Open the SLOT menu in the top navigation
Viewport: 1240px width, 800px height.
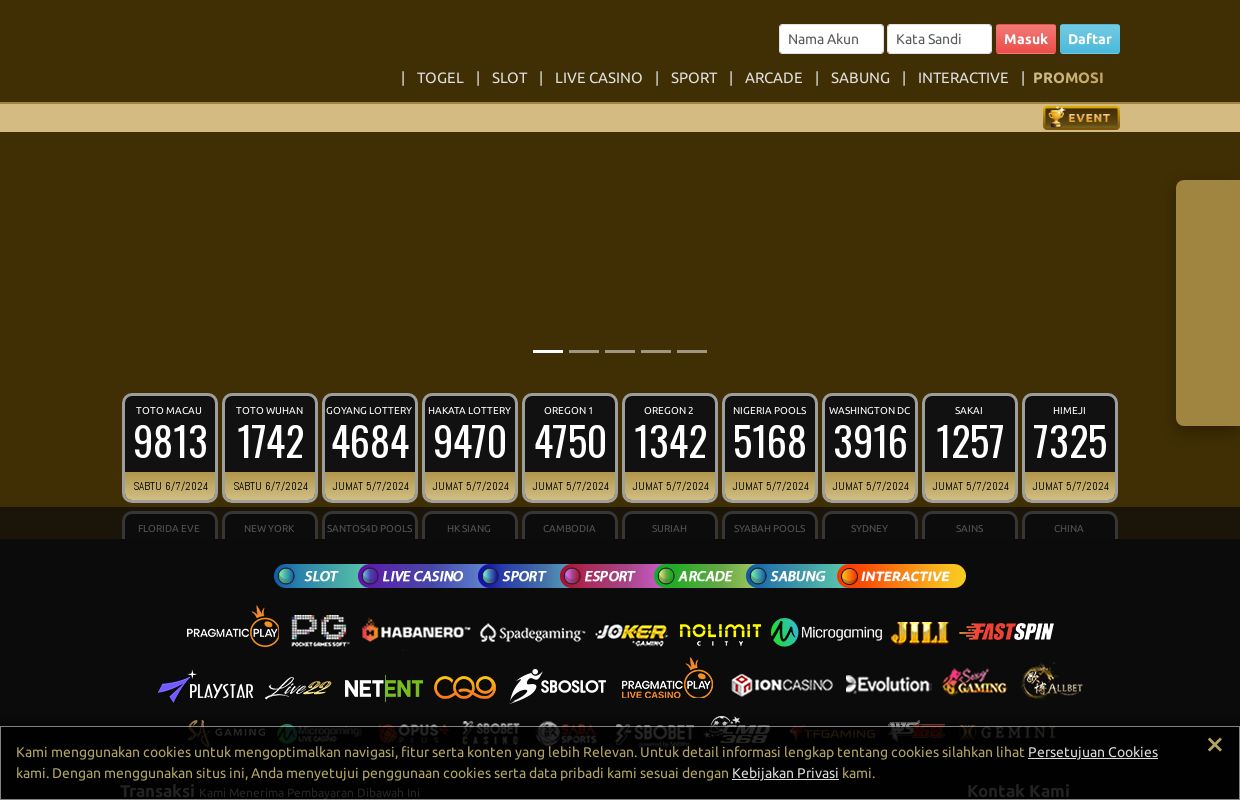tap(509, 78)
